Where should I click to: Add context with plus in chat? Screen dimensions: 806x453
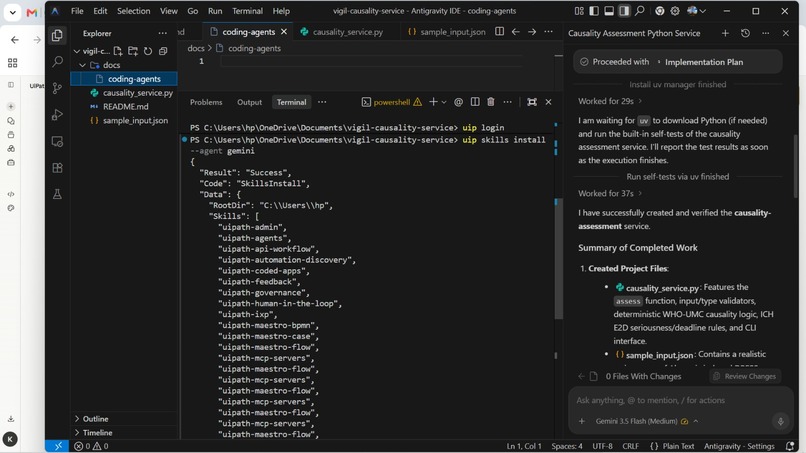click(581, 421)
